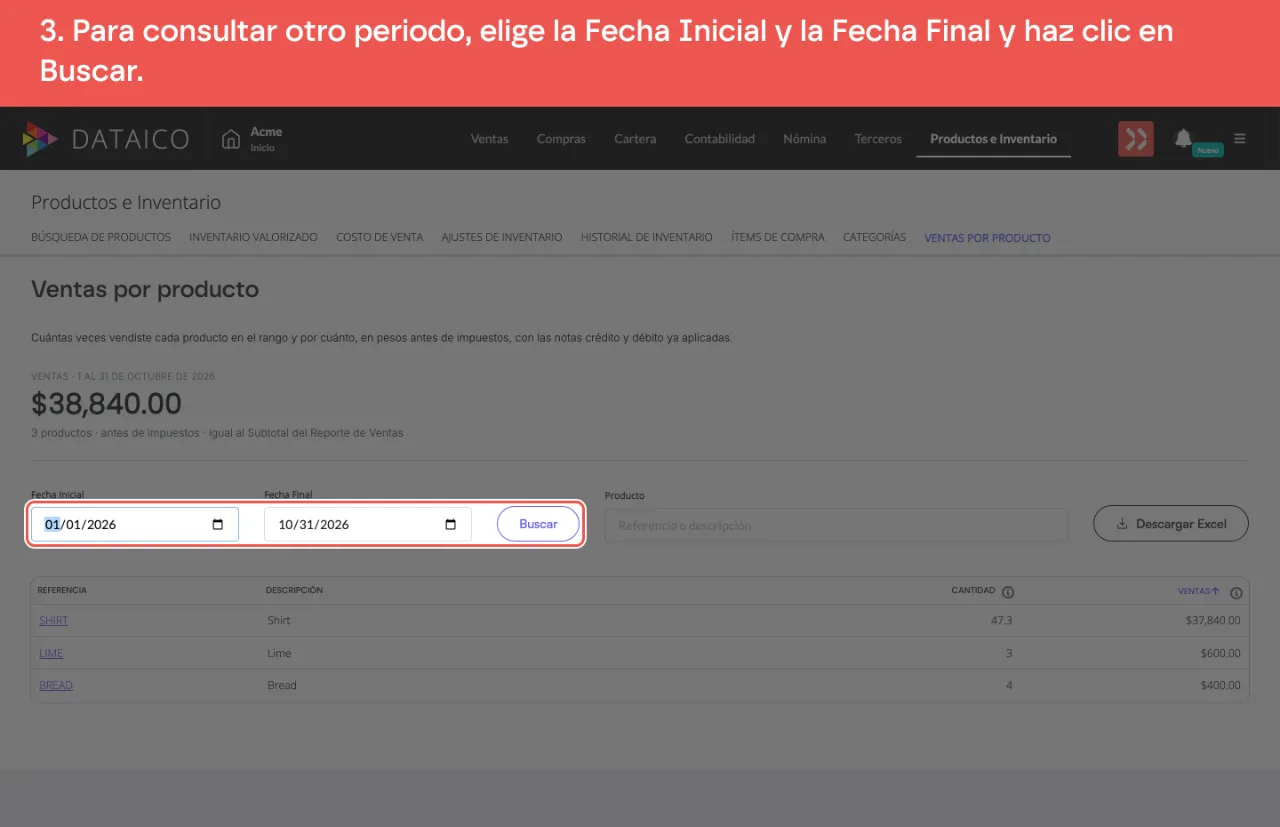
Task: Switch to the Ítems de Compra tab
Action: tap(778, 238)
